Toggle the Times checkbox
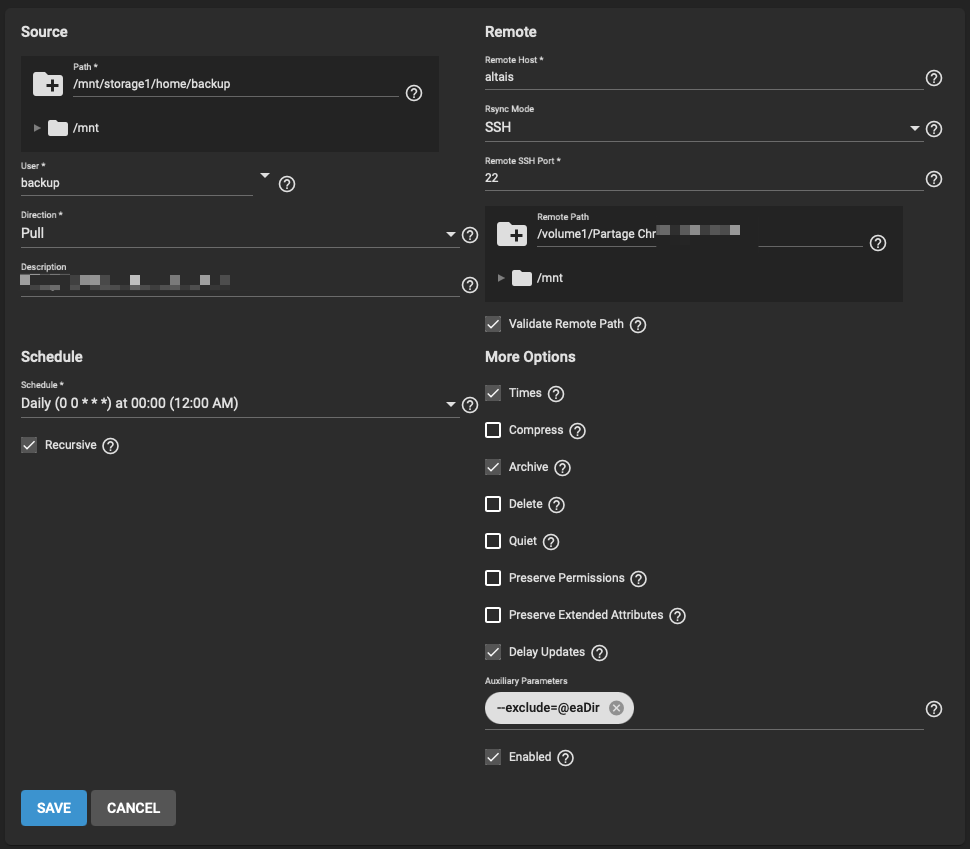Screen dimensions: 970x849 click(493, 393)
